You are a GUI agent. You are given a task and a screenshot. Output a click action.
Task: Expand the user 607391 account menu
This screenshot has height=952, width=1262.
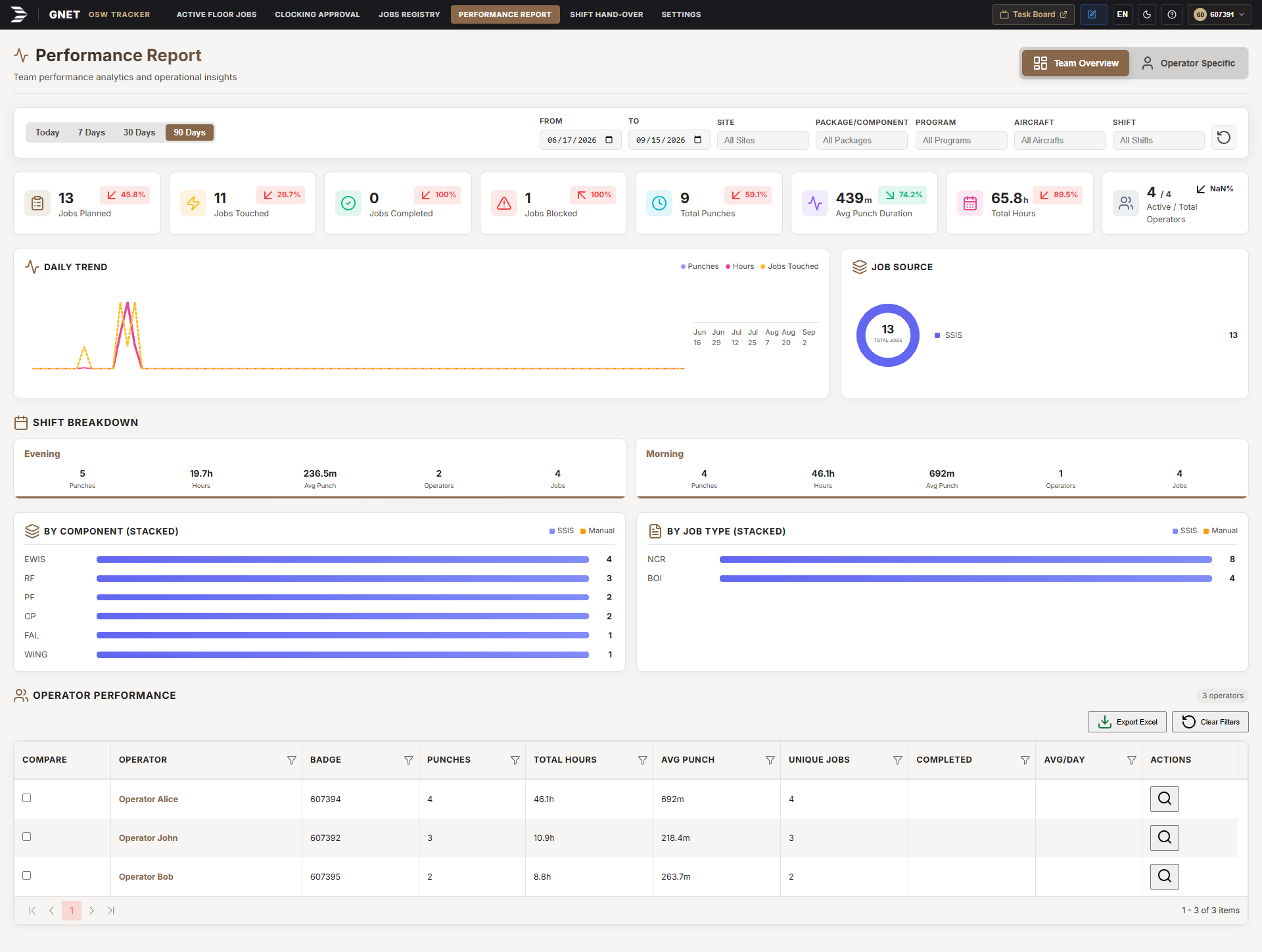coord(1220,14)
